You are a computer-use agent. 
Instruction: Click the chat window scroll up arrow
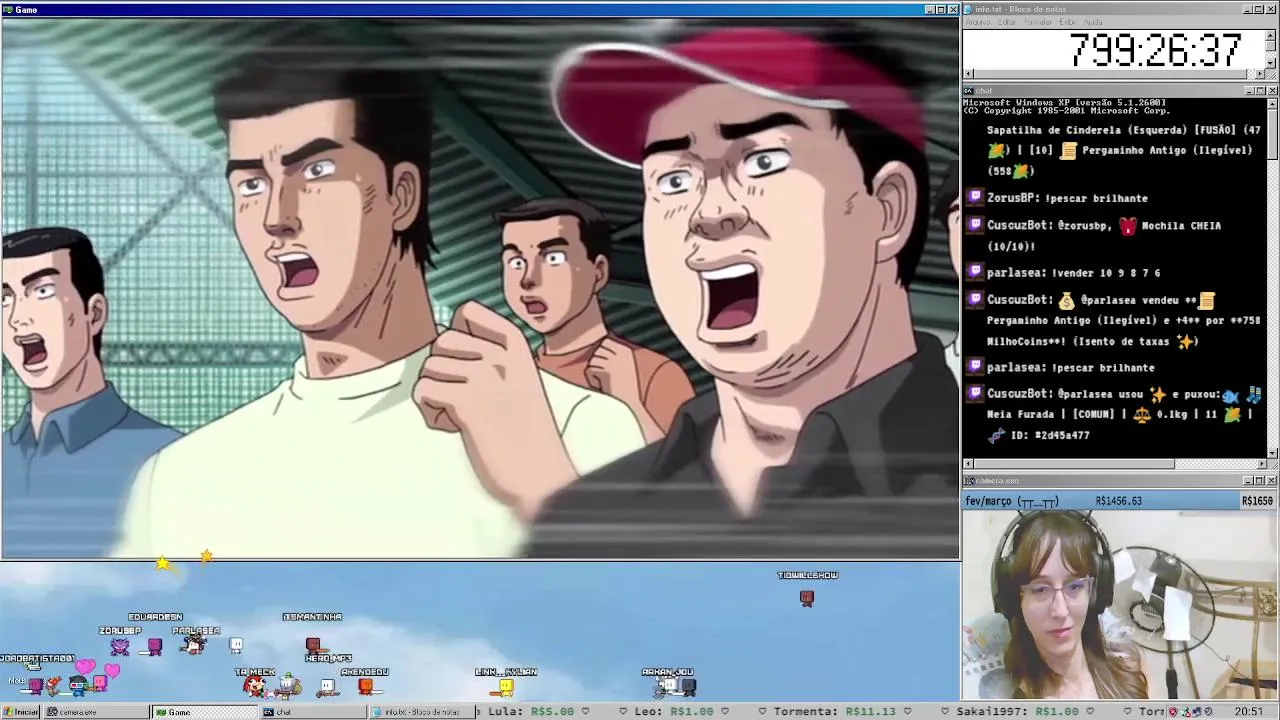point(1272,103)
